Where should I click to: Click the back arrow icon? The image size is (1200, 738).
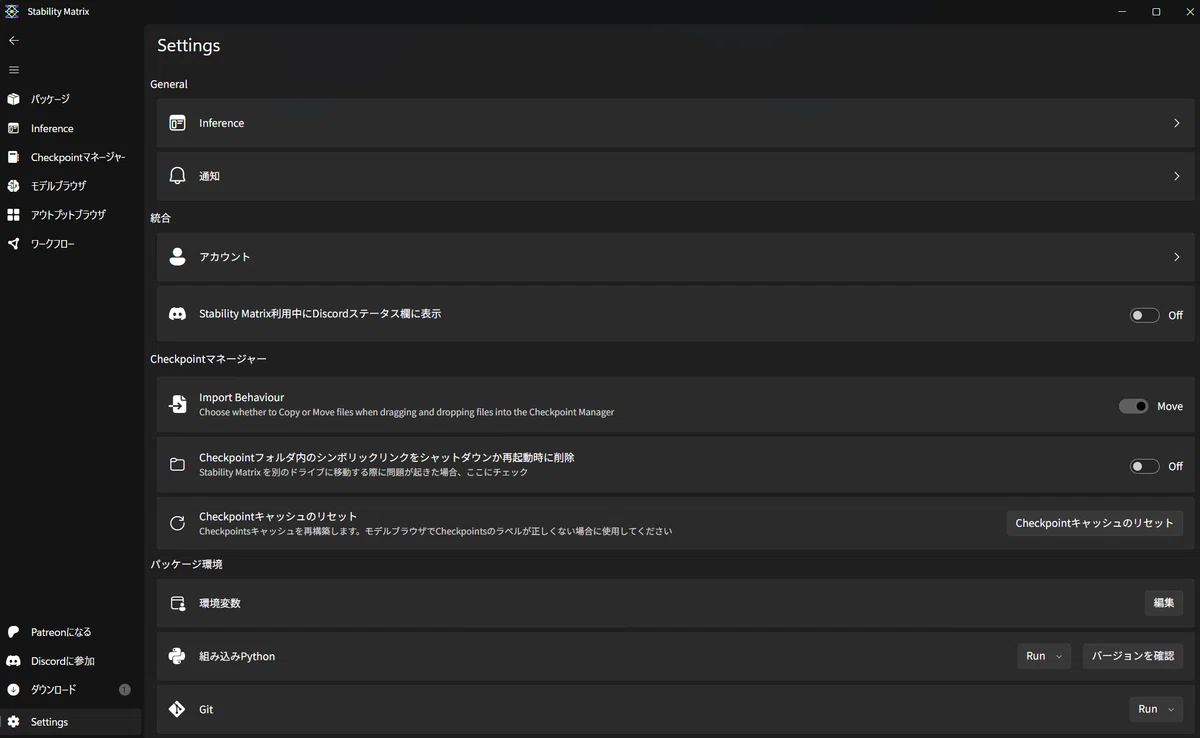pos(13,41)
